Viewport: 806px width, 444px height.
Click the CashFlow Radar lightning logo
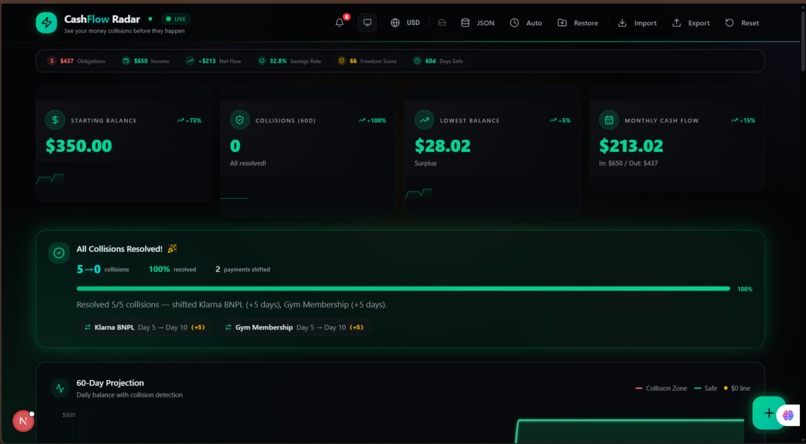tap(46, 23)
